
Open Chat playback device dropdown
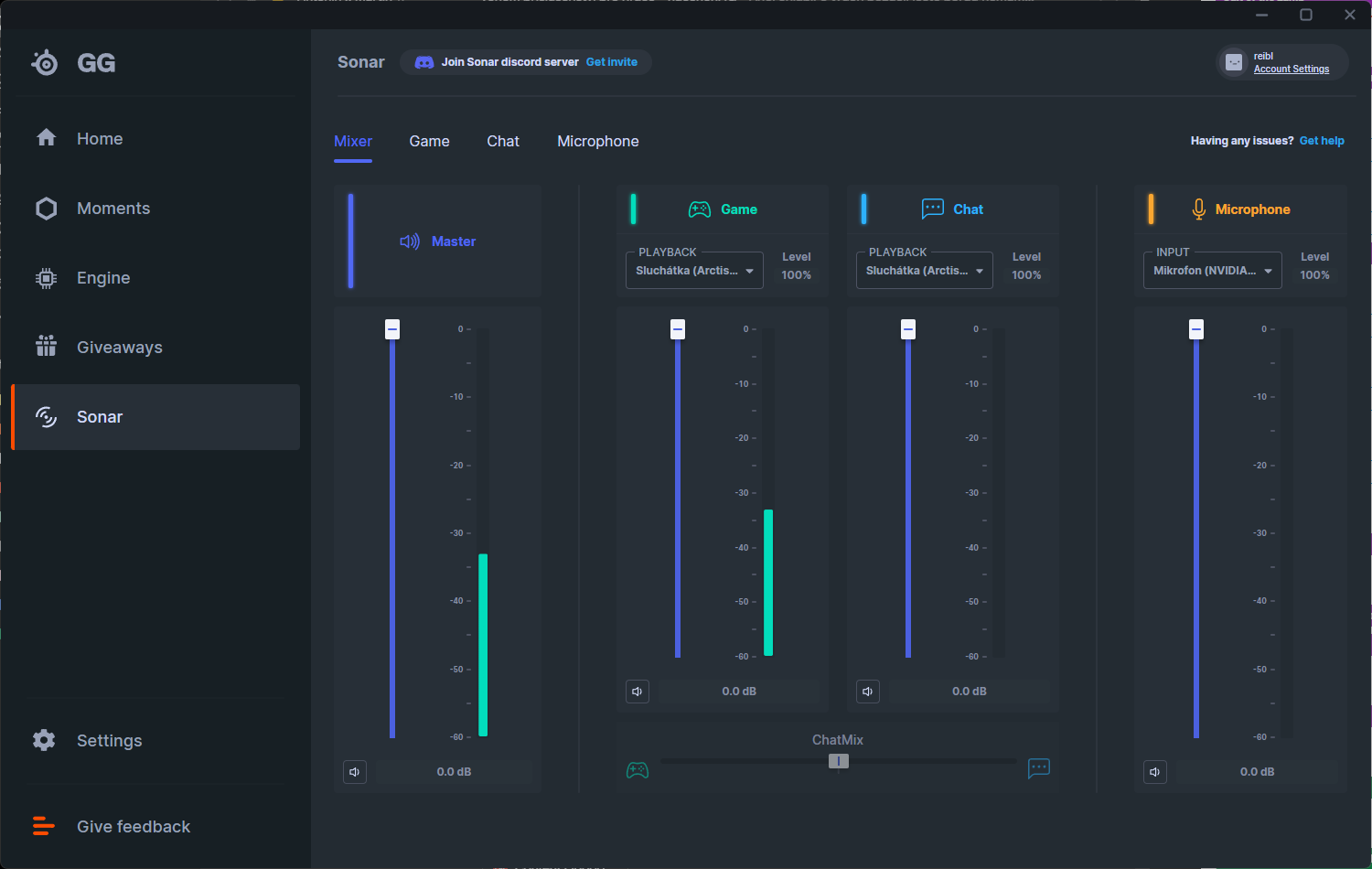point(925,271)
